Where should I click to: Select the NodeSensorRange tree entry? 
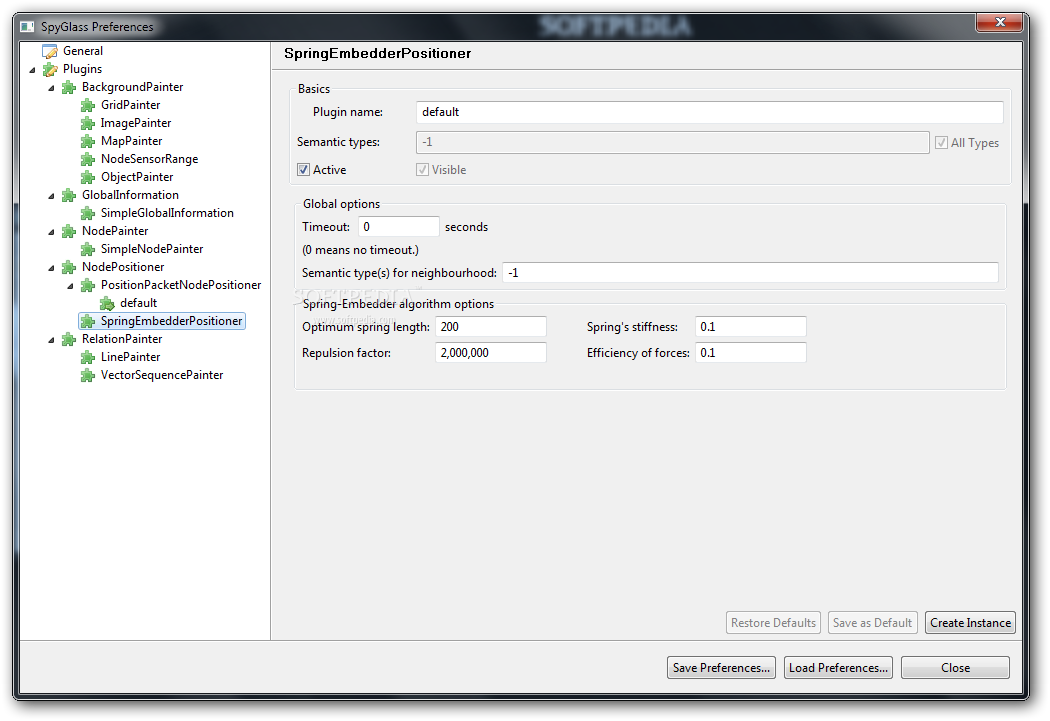tap(149, 159)
